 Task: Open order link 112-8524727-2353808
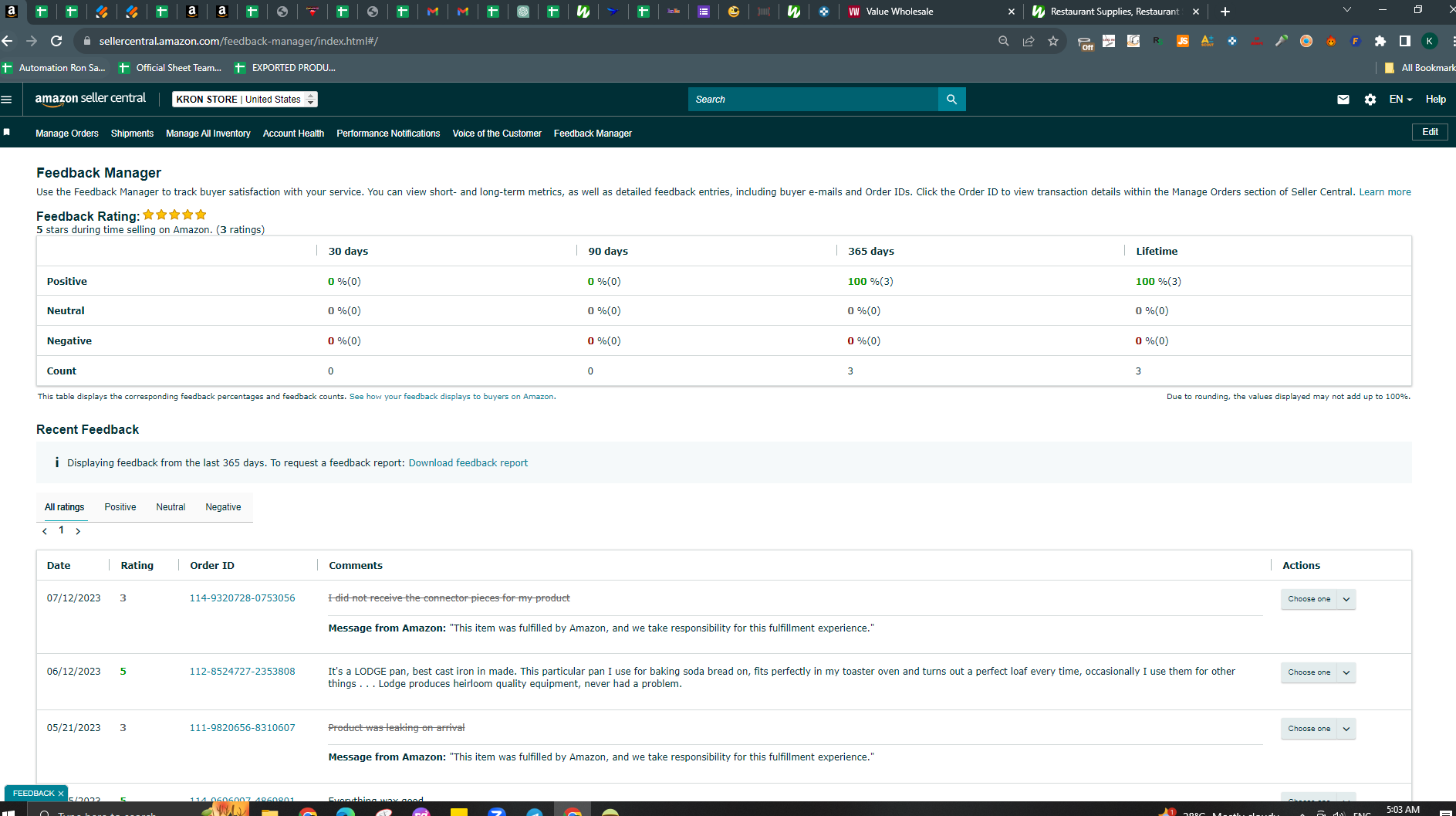(242, 672)
